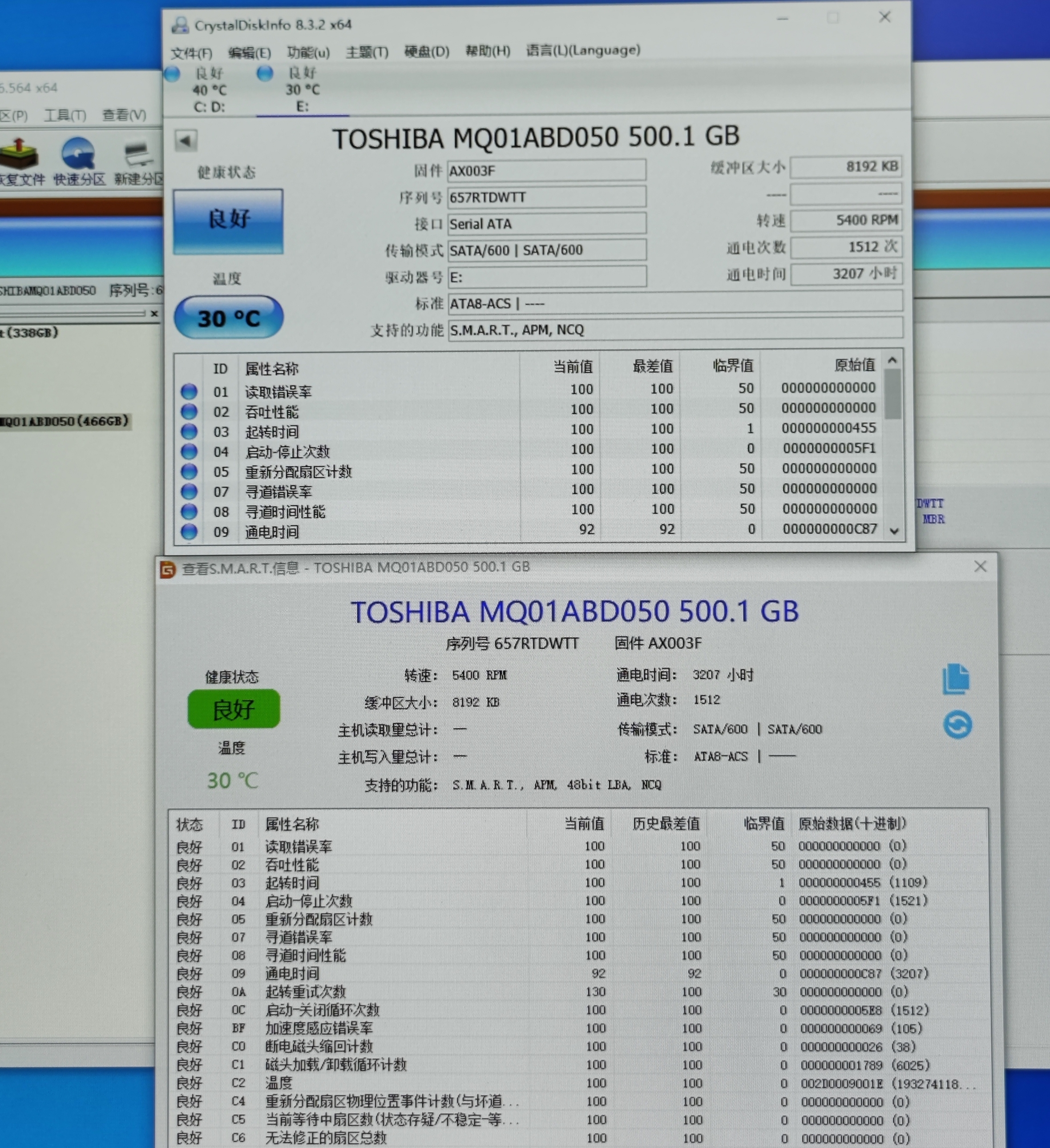
Task: Click 快速分区 toolbar icon in DiskGenius window
Action: point(79,161)
